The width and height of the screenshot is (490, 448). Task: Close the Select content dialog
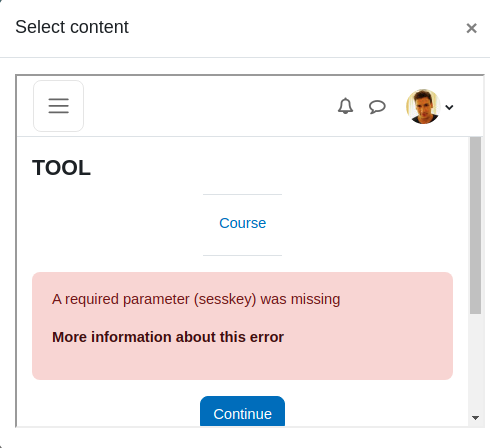[x=471, y=28]
